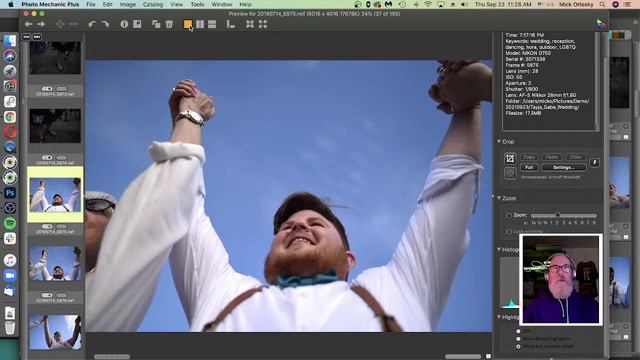Image resolution: width=640 pixels, height=360 pixels.
Task: Open the Edit menu
Action: (107, 4)
